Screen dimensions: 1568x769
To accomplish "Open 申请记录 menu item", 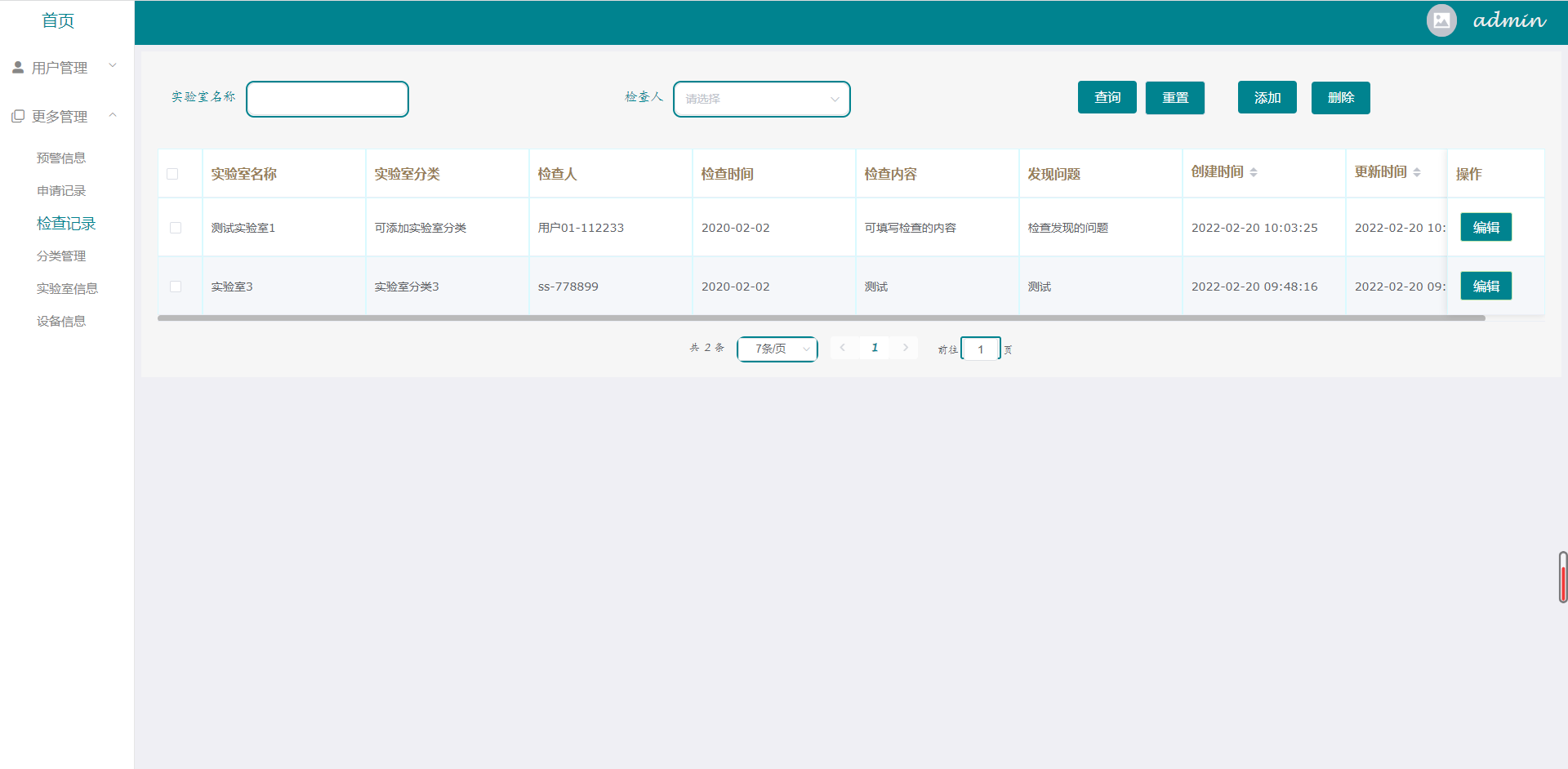I will (x=61, y=190).
